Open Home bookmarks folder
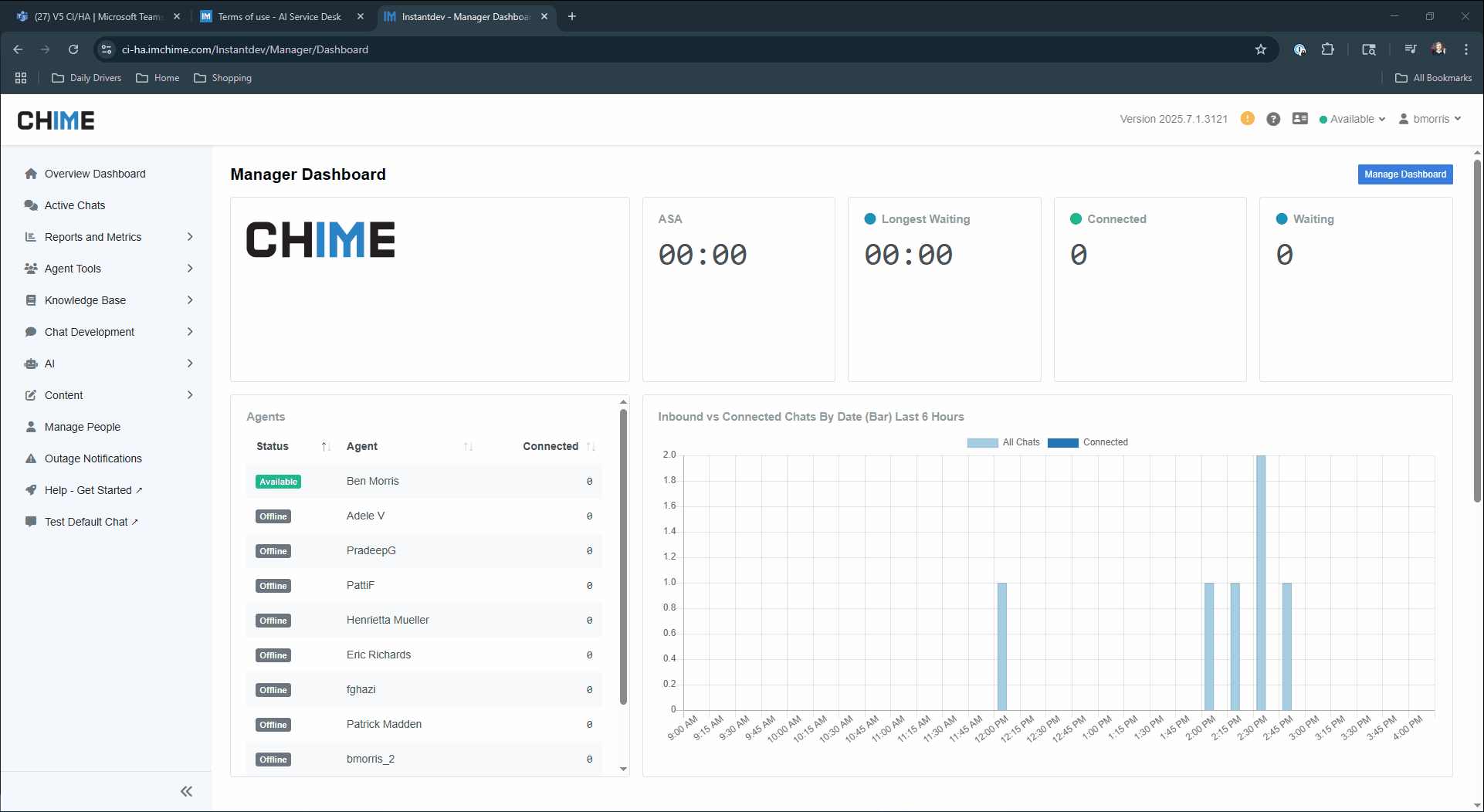The width and height of the screenshot is (1484, 812). tap(158, 78)
